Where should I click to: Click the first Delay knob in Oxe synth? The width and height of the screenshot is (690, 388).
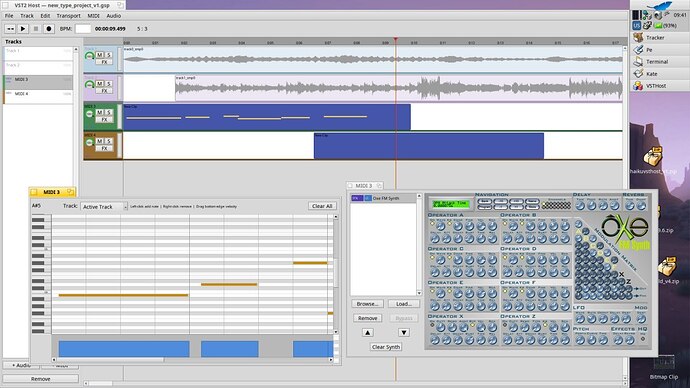click(x=580, y=205)
